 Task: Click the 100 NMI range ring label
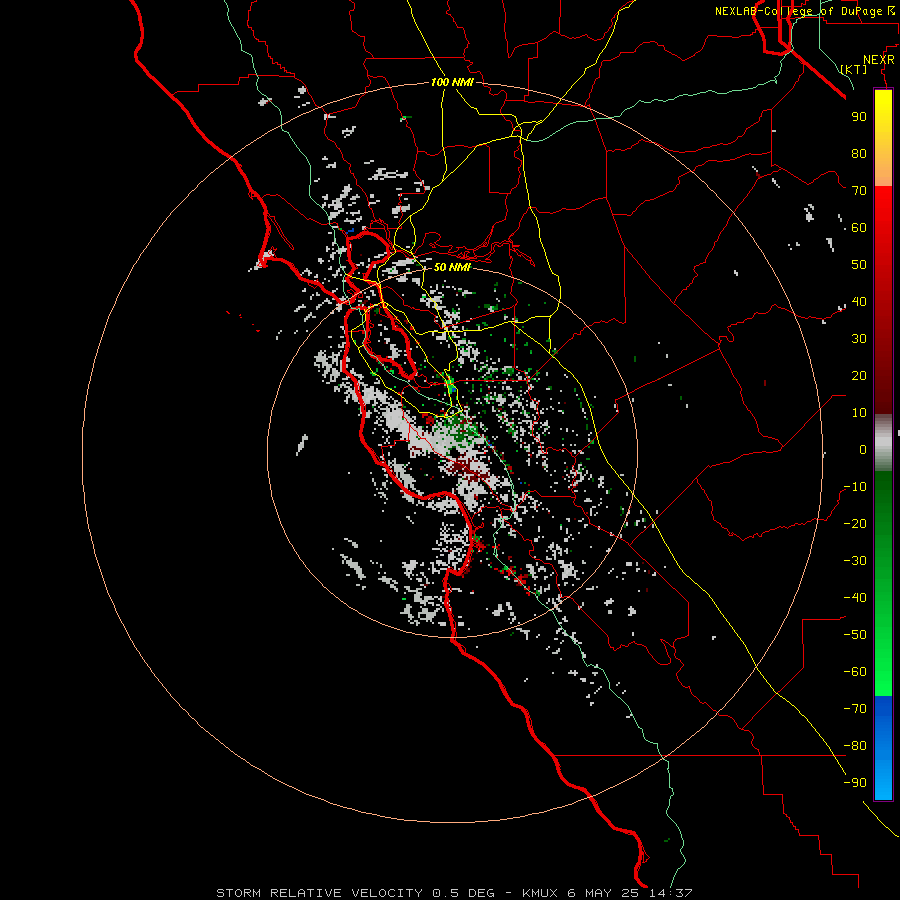tap(452, 82)
